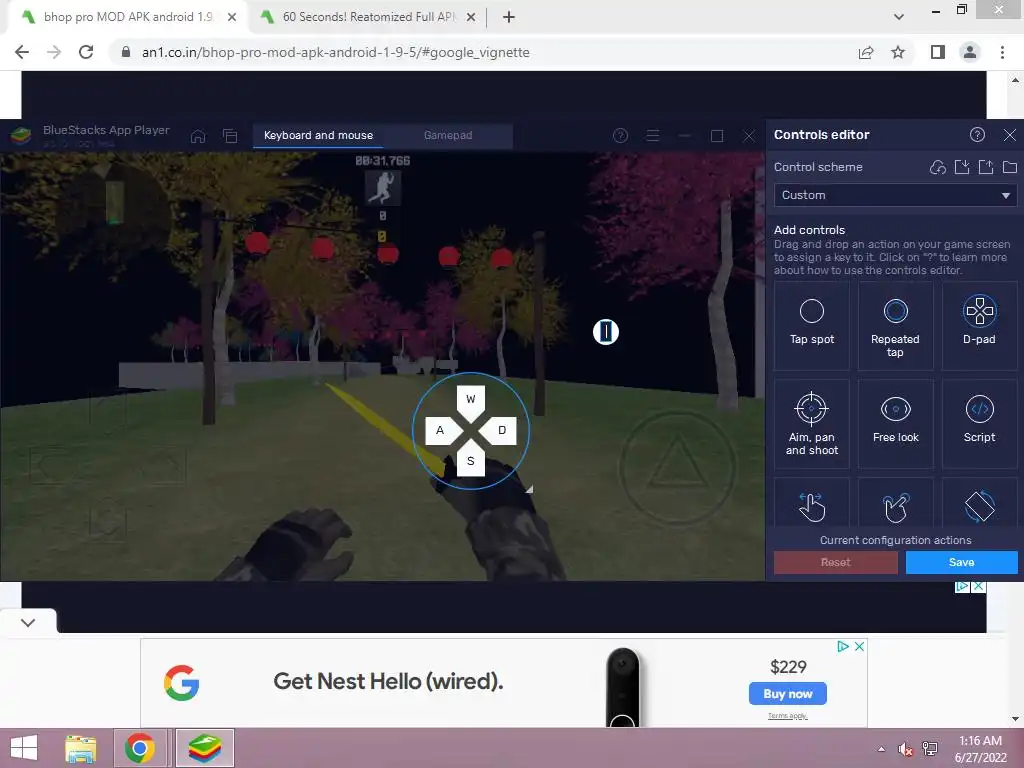Select the Free look control
This screenshot has width=1024, height=768.
(895, 424)
